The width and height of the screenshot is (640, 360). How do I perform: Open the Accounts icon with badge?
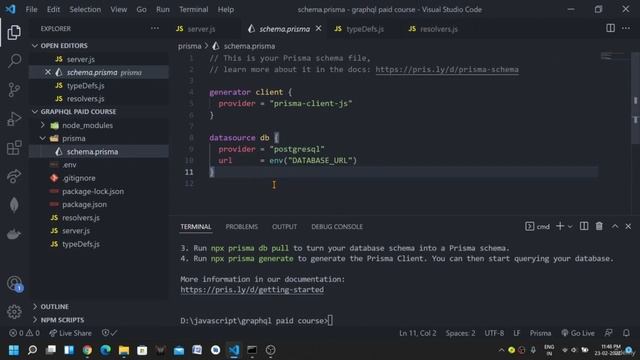14,283
